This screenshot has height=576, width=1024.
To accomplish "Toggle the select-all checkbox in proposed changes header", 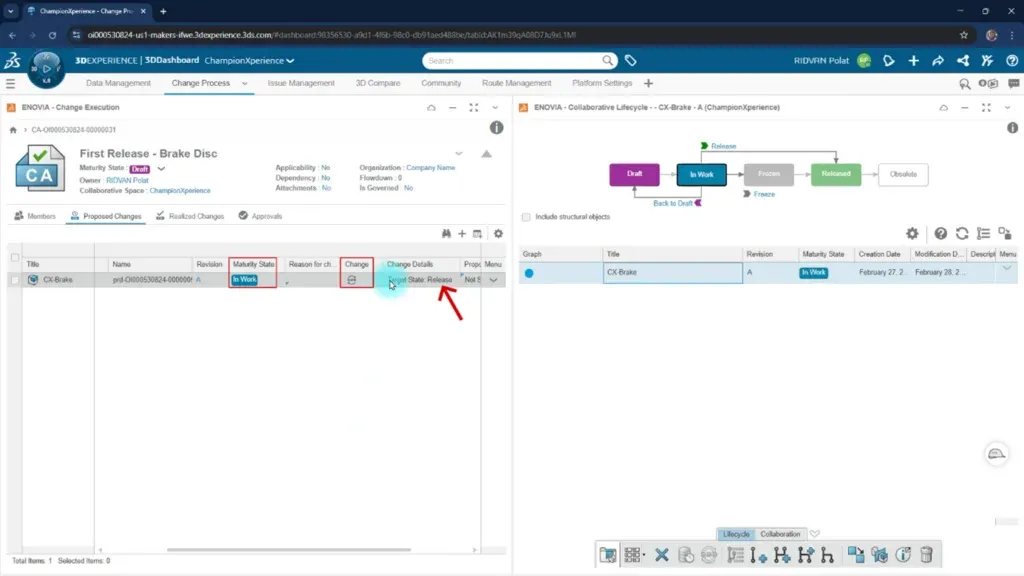I will pyautogui.click(x=14, y=257).
